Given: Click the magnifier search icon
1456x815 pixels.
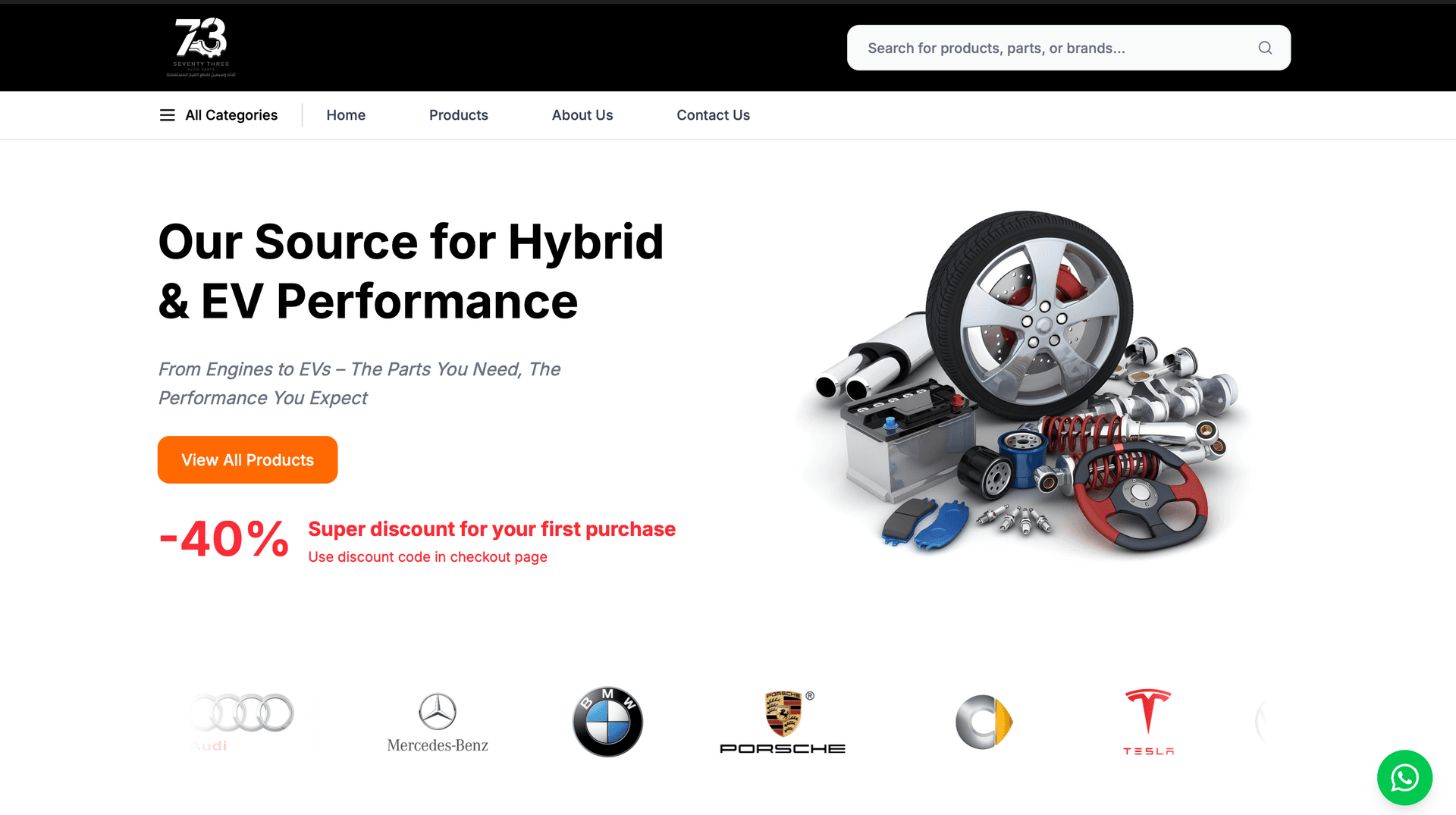Looking at the screenshot, I should (1265, 48).
